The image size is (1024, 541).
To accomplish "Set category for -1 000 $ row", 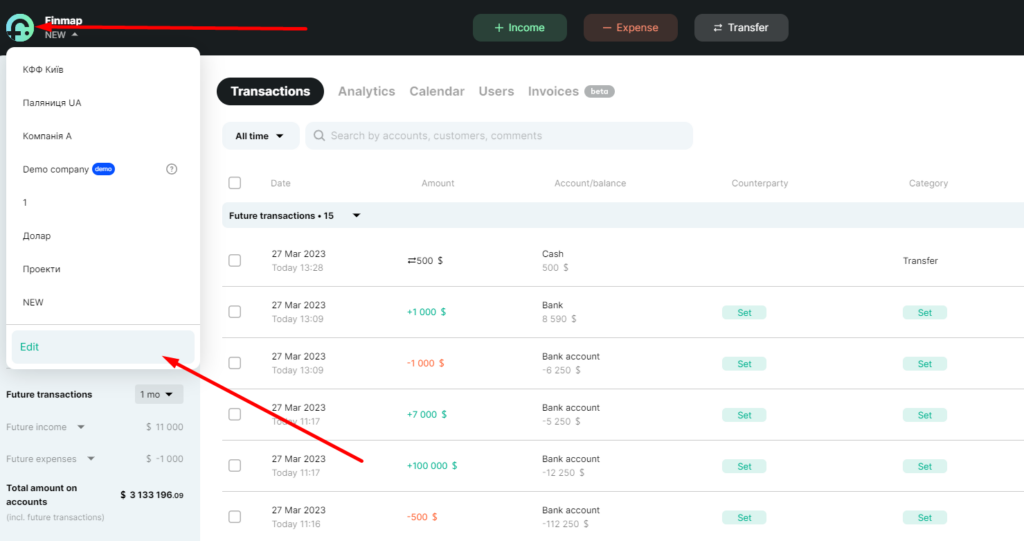I will point(925,364).
